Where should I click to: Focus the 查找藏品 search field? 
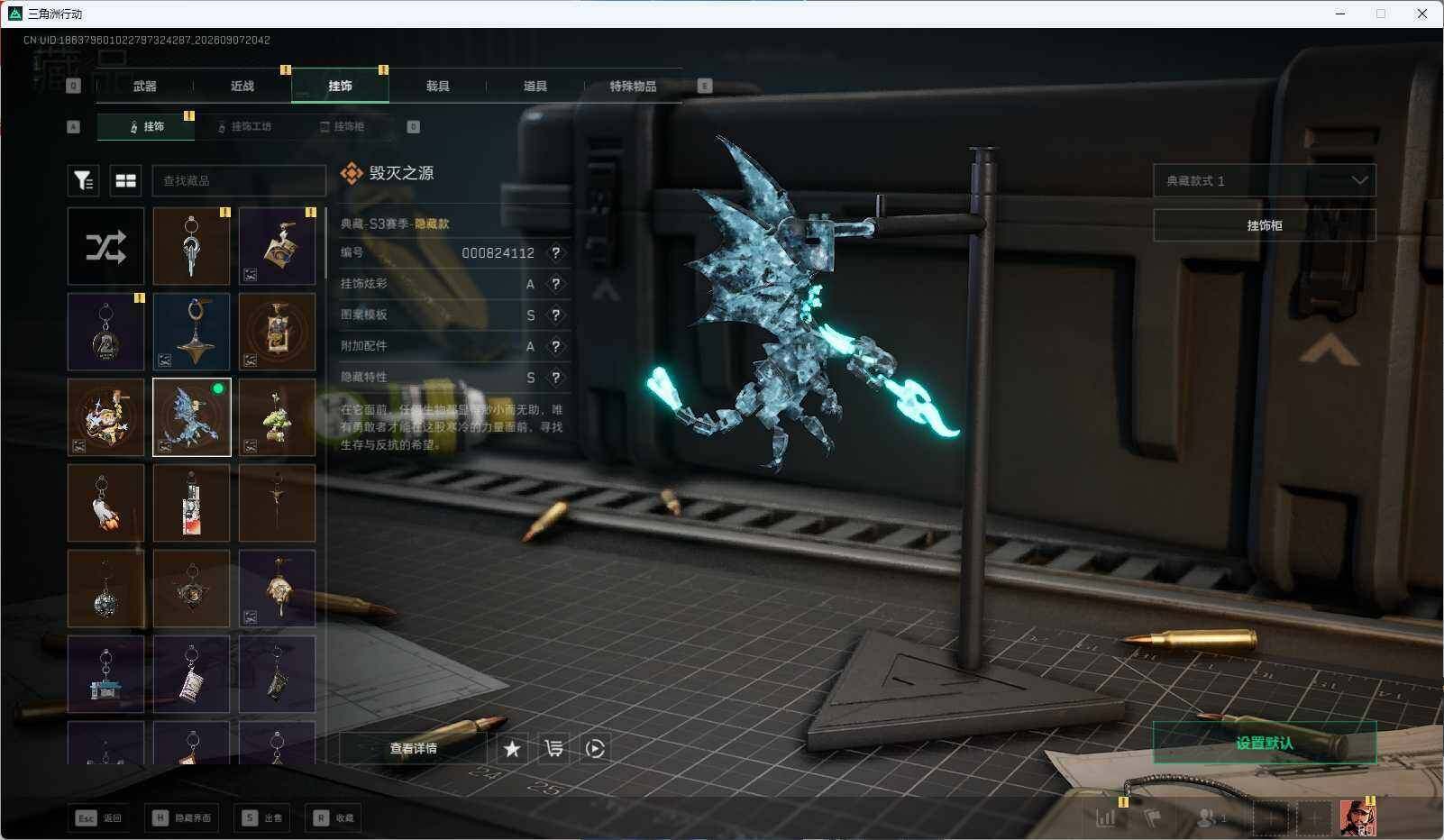coord(239,180)
